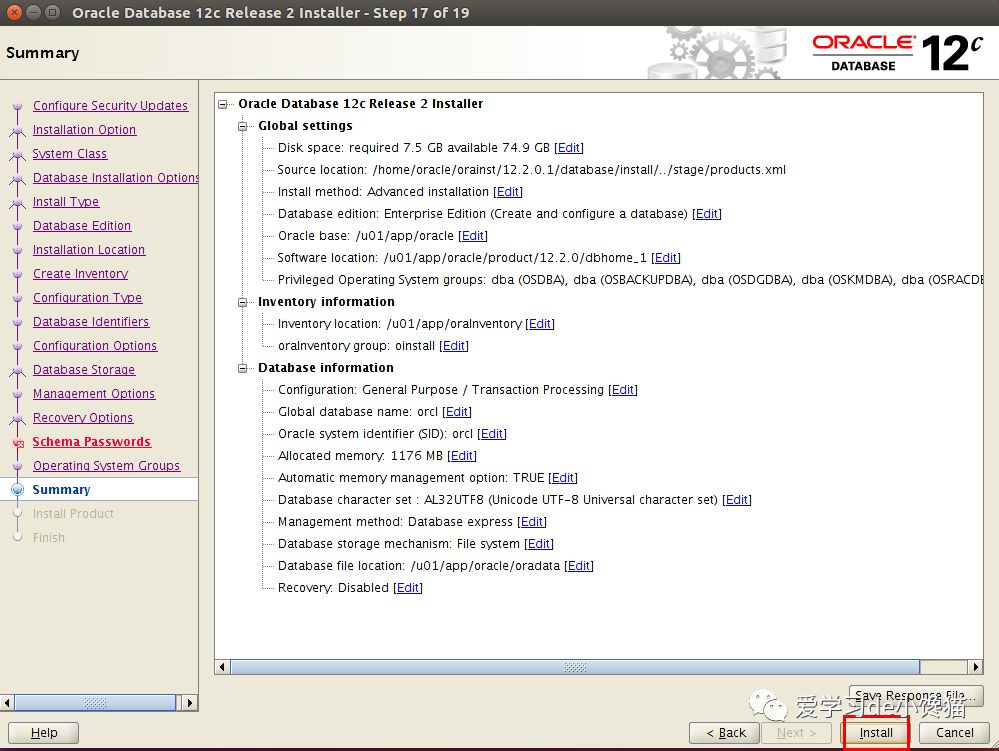The image size is (999, 751).
Task: Edit the Global database name orcl
Action: tap(457, 412)
